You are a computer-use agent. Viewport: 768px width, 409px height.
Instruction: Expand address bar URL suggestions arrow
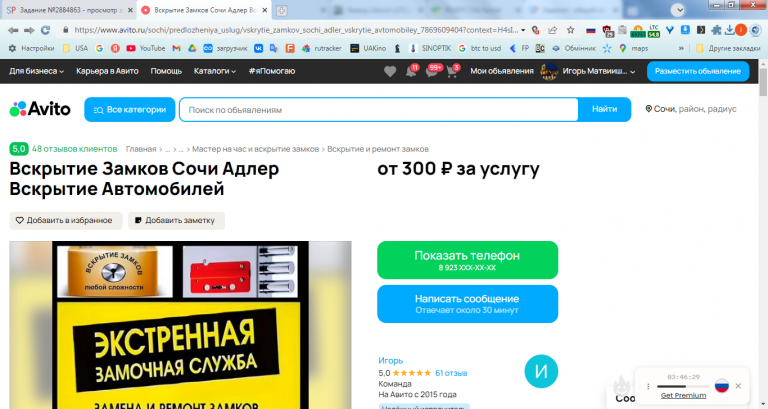pyautogui.click(x=523, y=30)
